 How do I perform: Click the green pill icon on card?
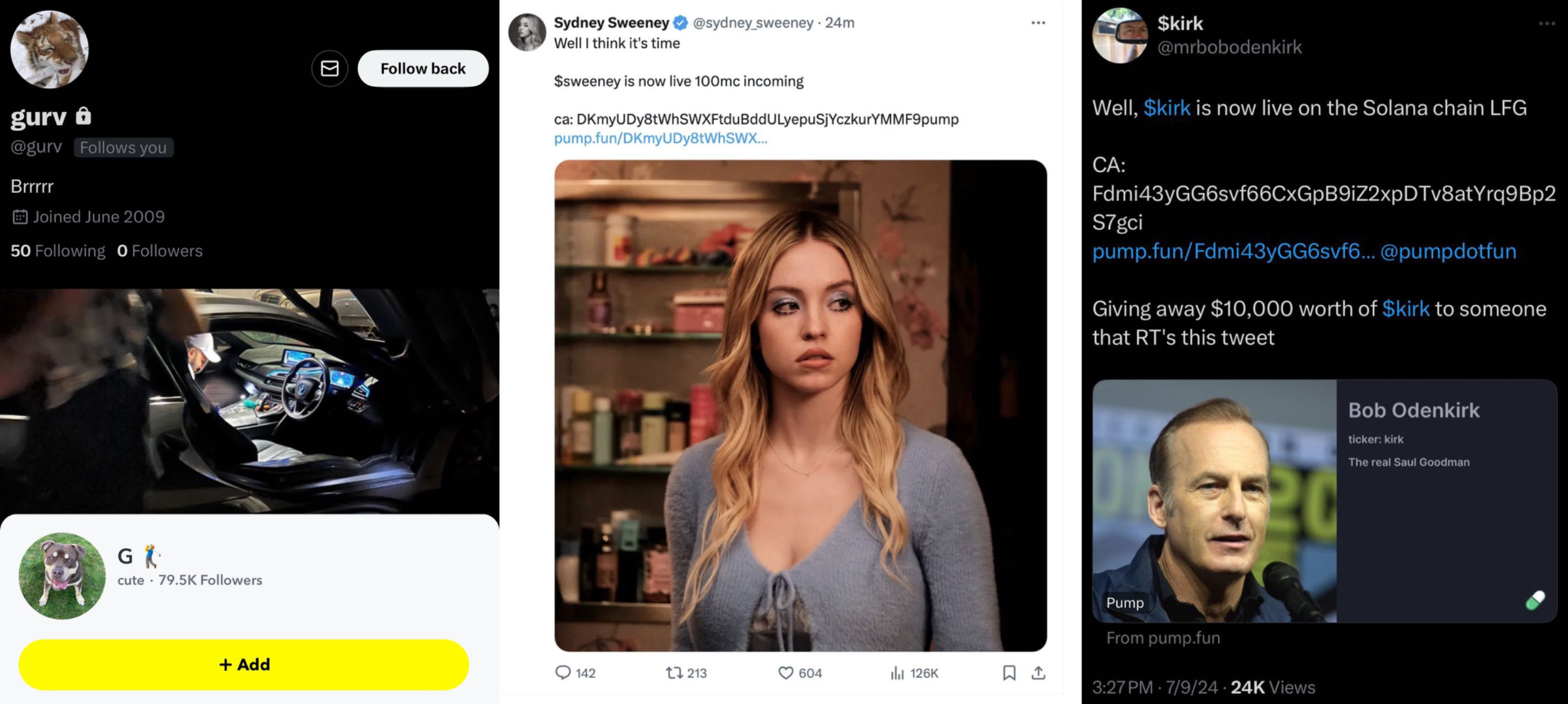click(x=1534, y=600)
